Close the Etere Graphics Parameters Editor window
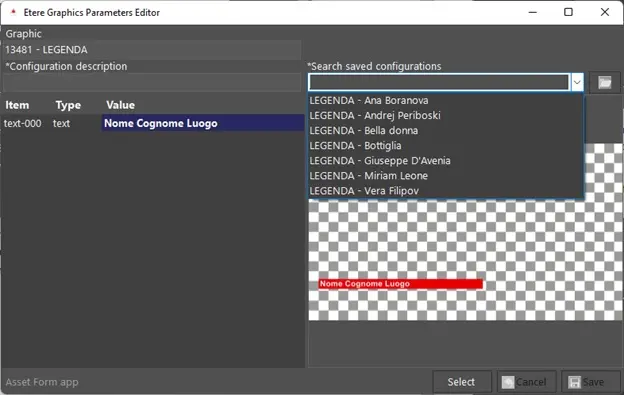The width and height of the screenshot is (624, 395). click(604, 12)
